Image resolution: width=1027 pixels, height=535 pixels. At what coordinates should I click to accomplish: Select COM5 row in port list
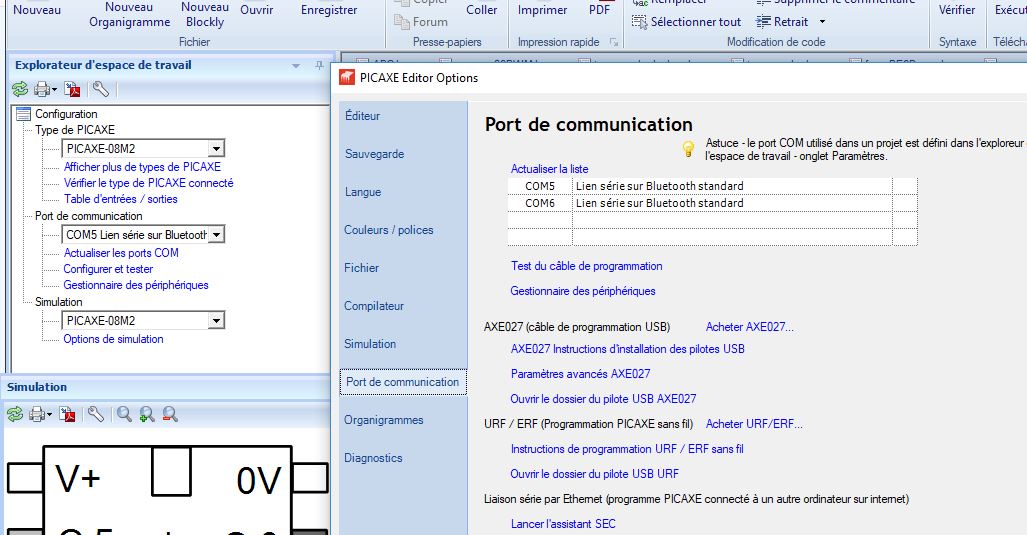[x=713, y=186]
